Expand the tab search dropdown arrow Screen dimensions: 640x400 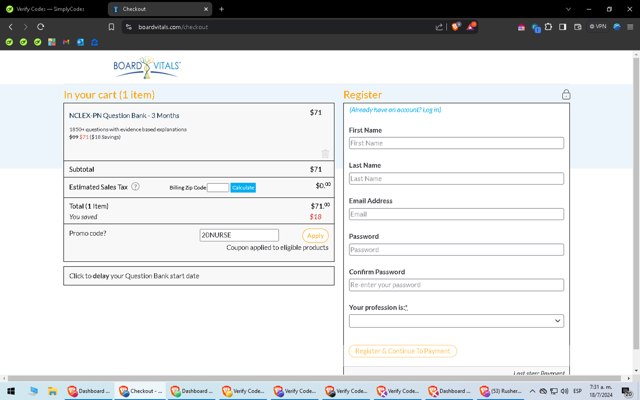point(568,9)
